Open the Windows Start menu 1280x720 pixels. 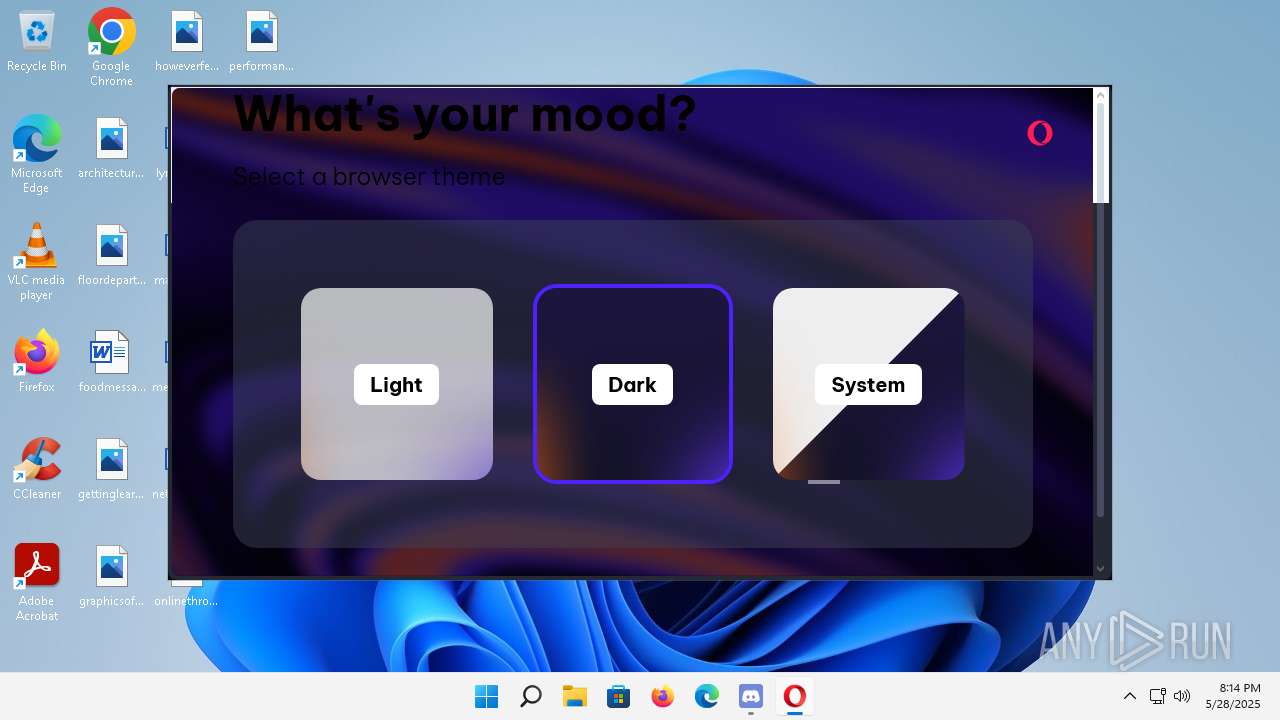[487, 696]
